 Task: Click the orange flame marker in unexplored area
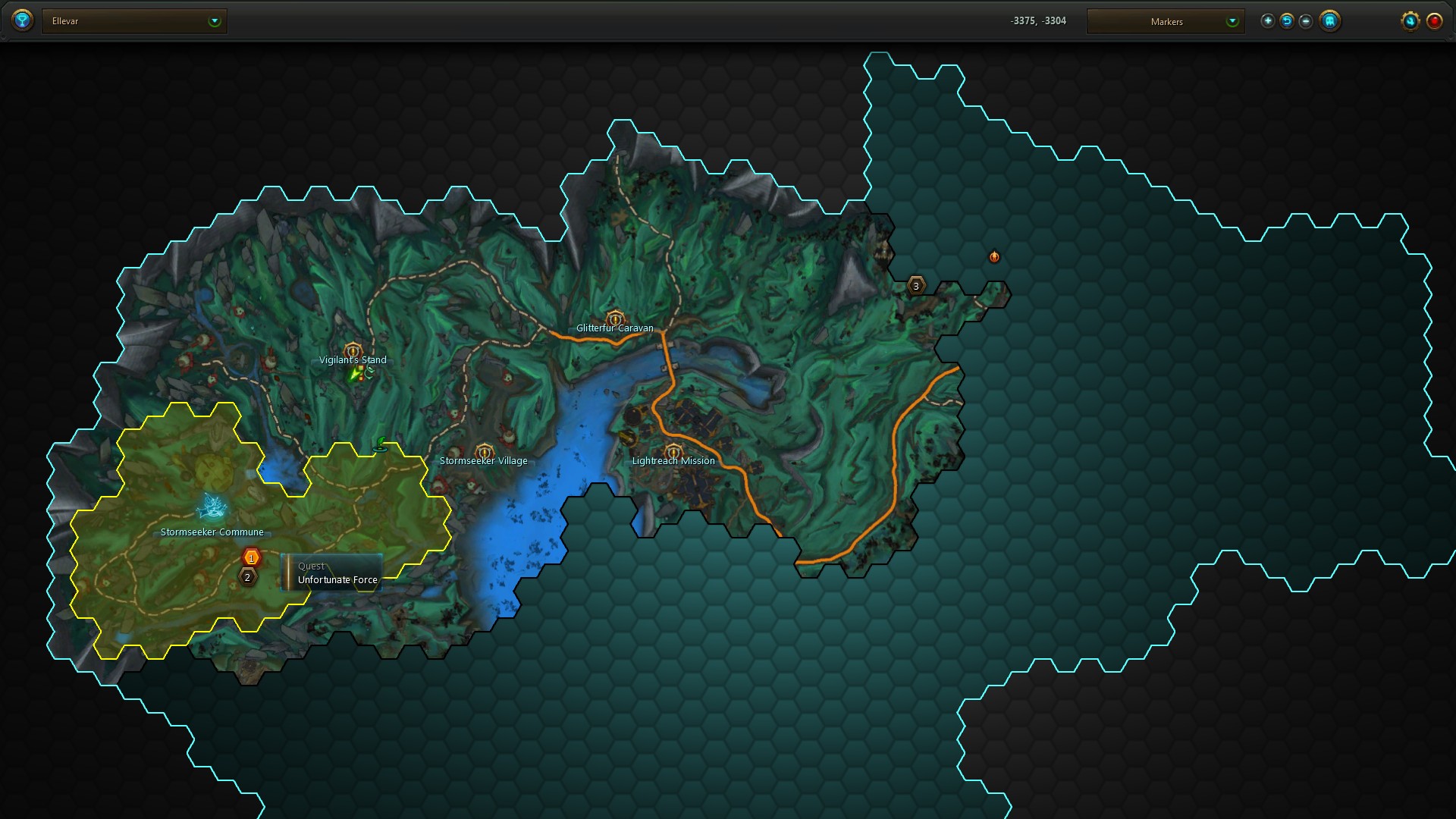(994, 257)
